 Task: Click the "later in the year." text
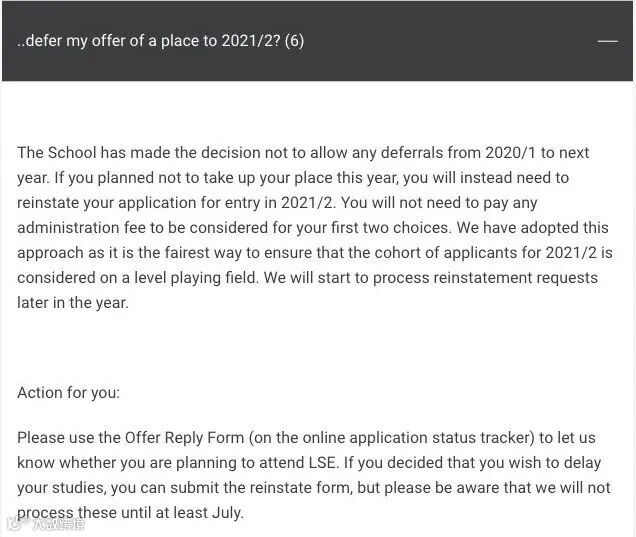pyautogui.click(x=73, y=303)
